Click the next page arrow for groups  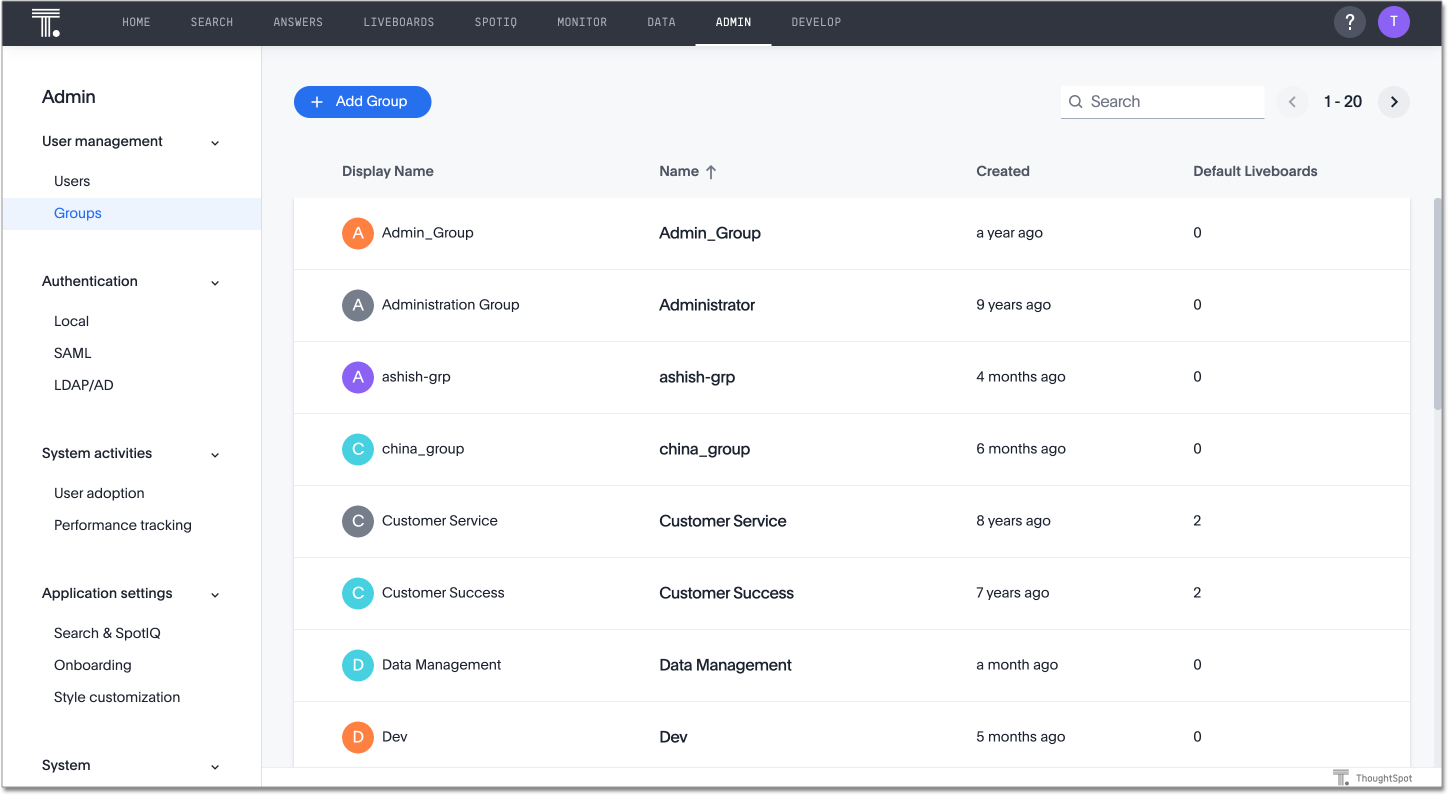(1393, 101)
